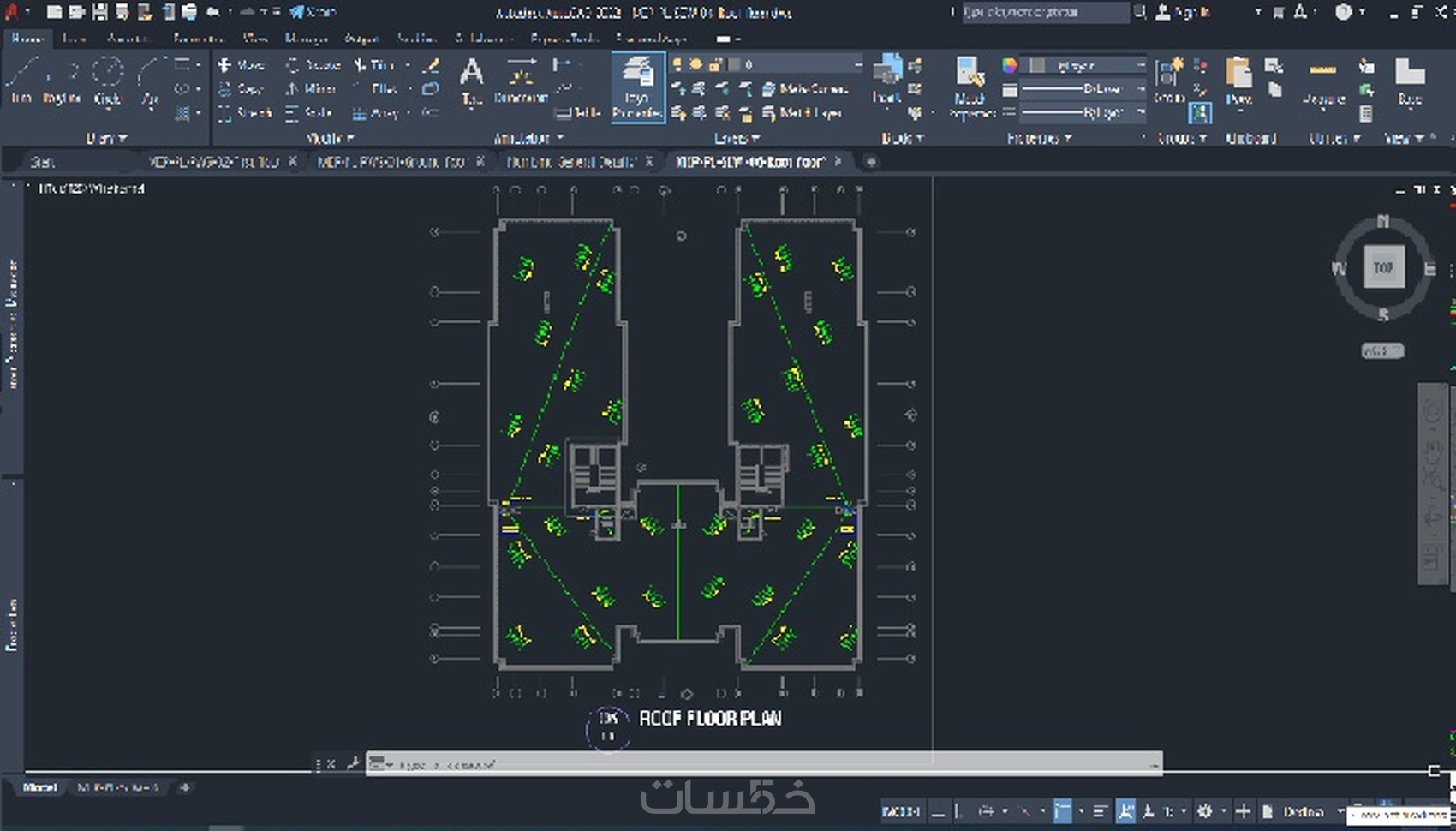Activate the Trim command
The image size is (1456, 831).
point(374,65)
